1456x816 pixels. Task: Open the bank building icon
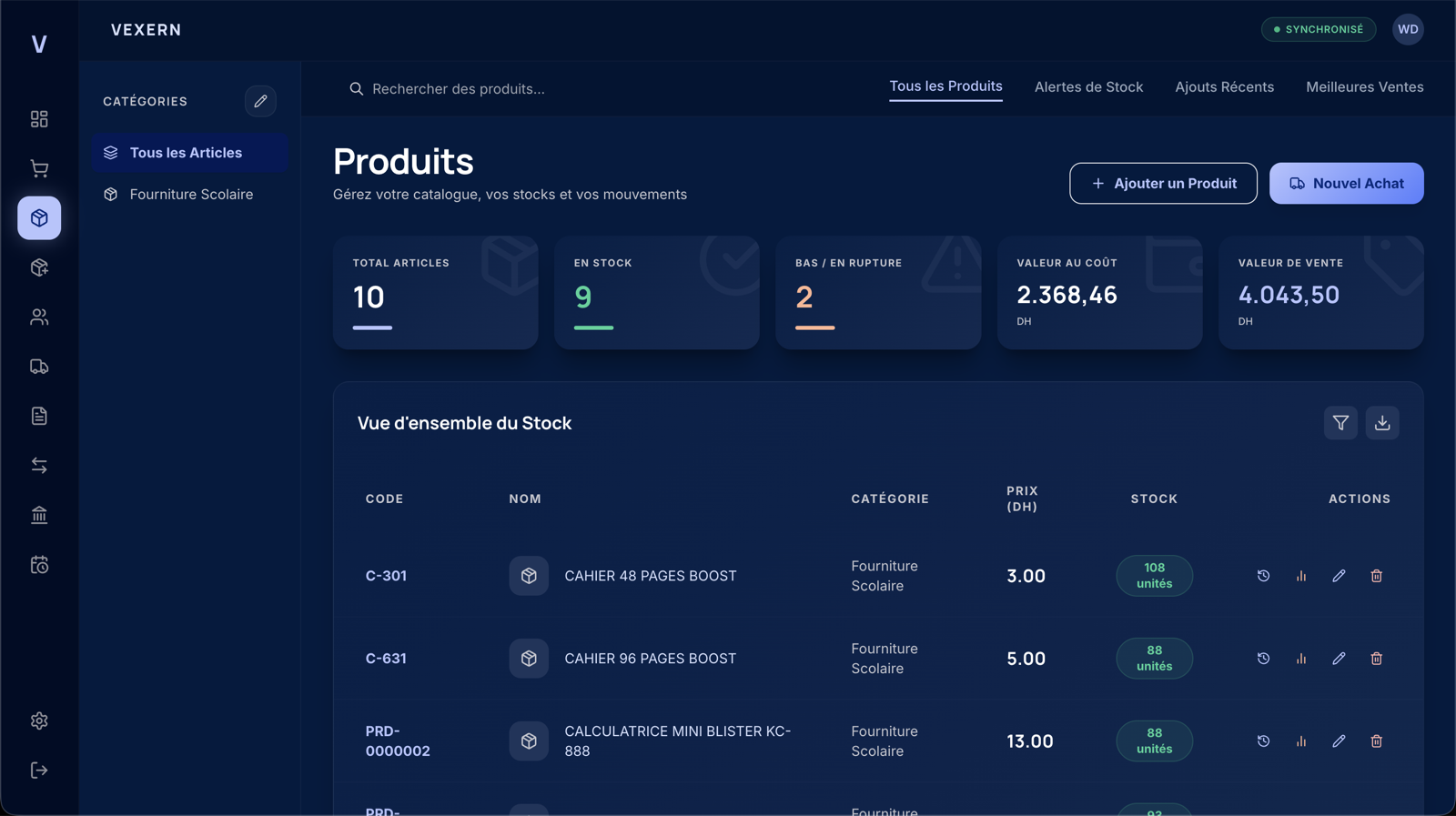(39, 515)
